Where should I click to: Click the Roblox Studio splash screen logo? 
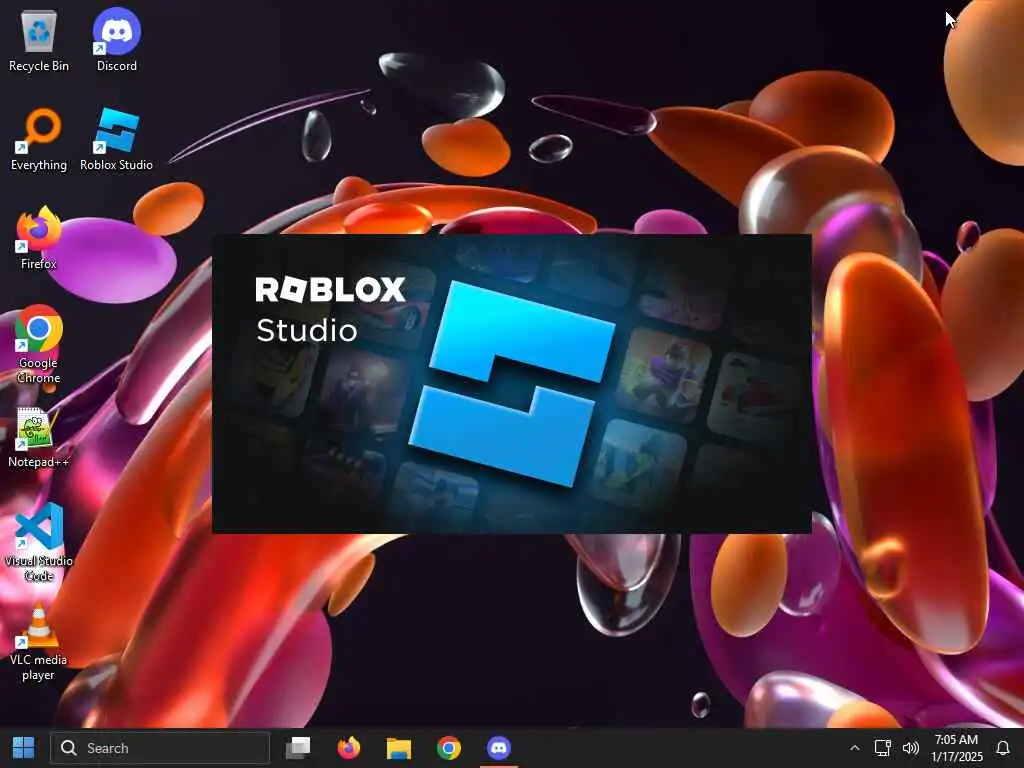click(x=512, y=384)
